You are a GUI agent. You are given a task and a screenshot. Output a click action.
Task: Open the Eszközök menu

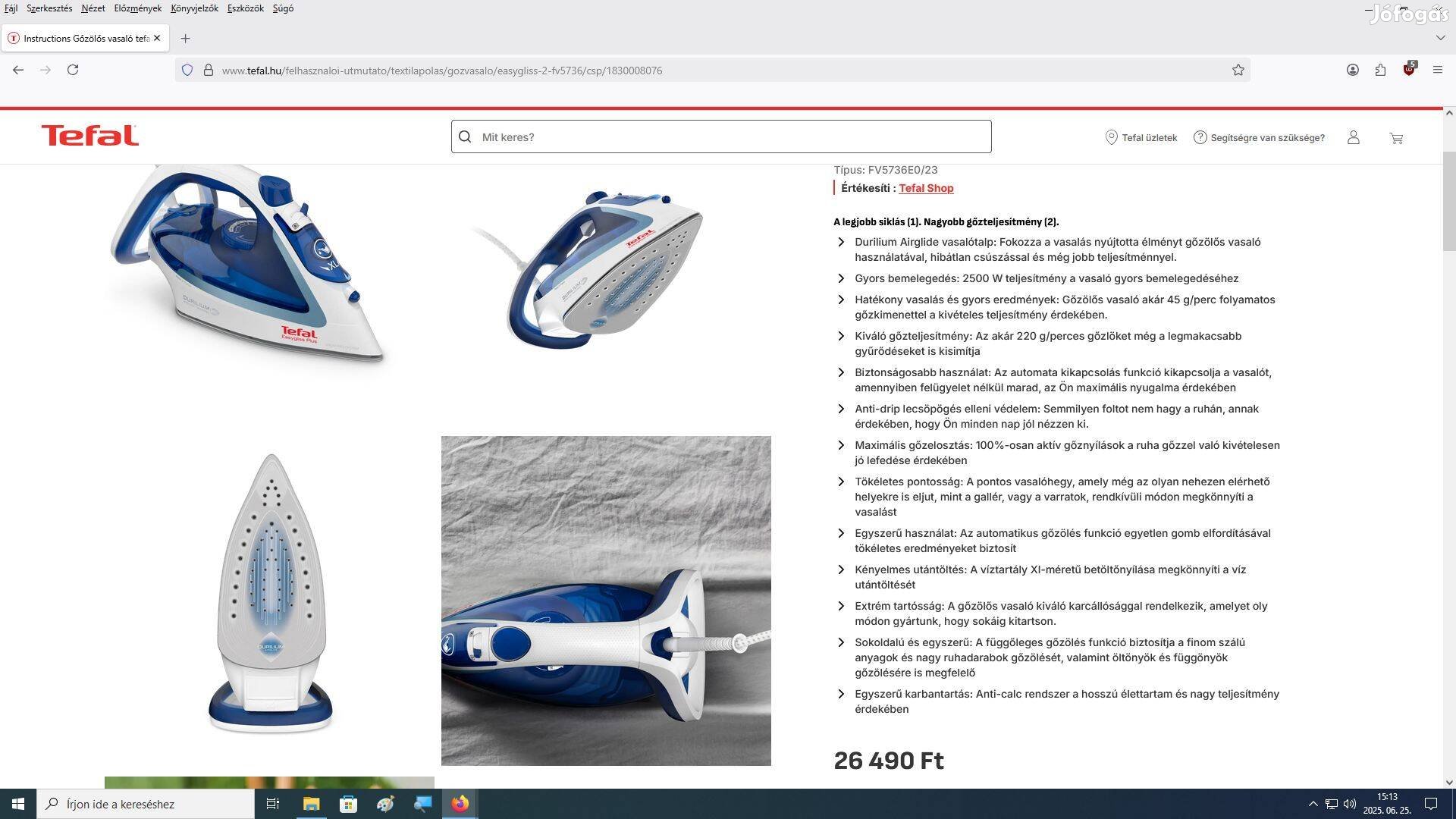pos(245,8)
